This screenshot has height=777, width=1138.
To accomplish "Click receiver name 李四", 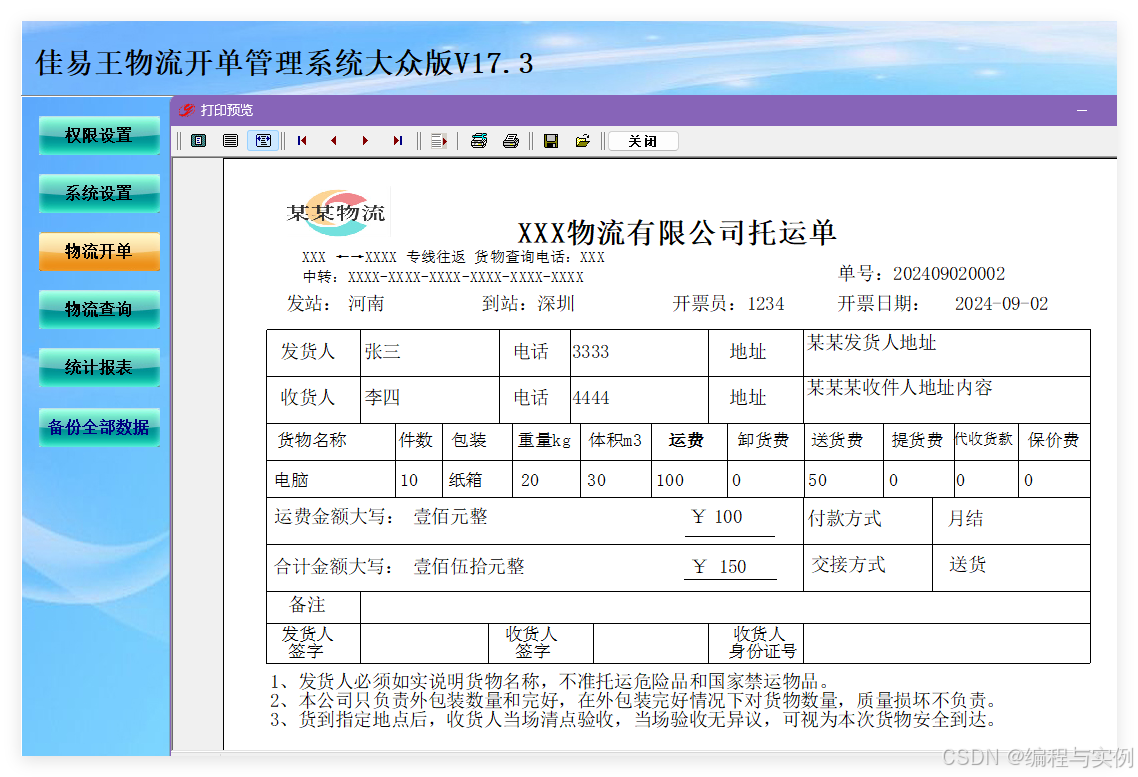I will (x=382, y=398).
